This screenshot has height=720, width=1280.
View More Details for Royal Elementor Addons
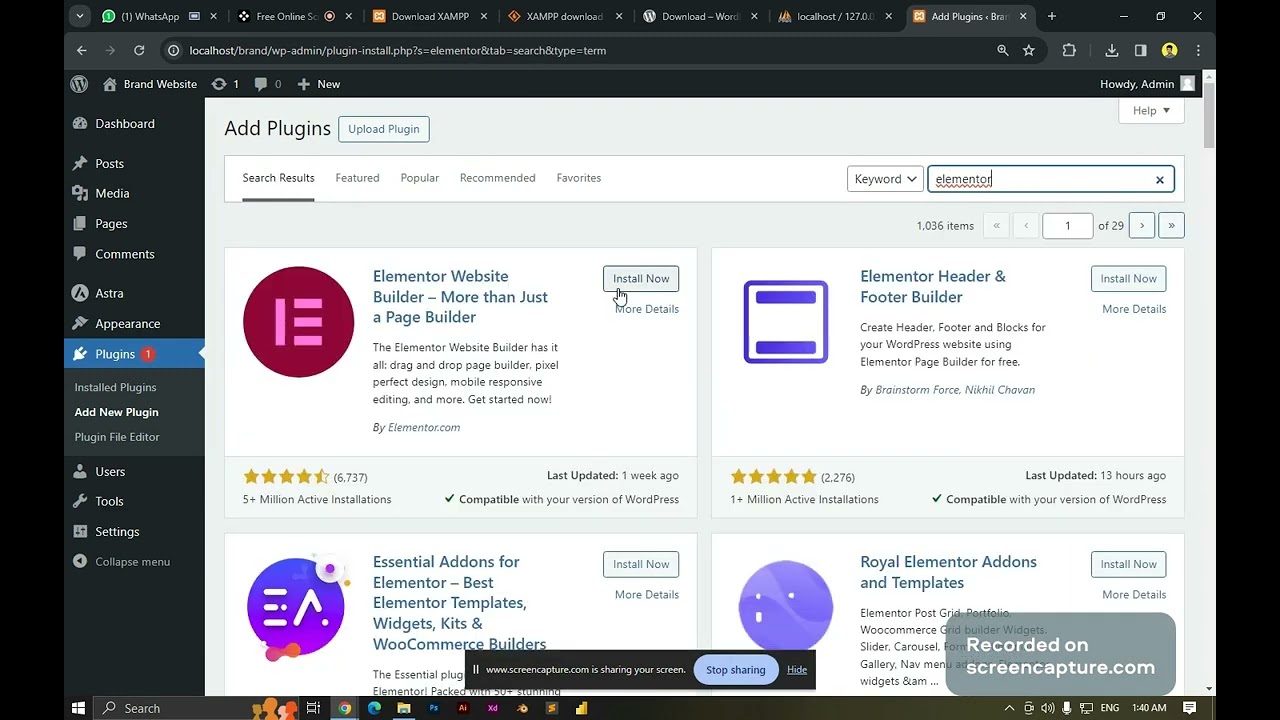click(1134, 595)
